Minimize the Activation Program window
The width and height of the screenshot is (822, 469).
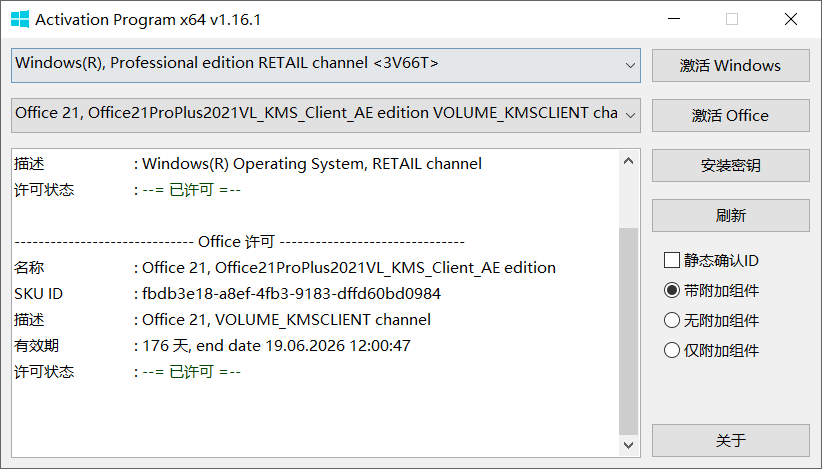click(x=674, y=19)
